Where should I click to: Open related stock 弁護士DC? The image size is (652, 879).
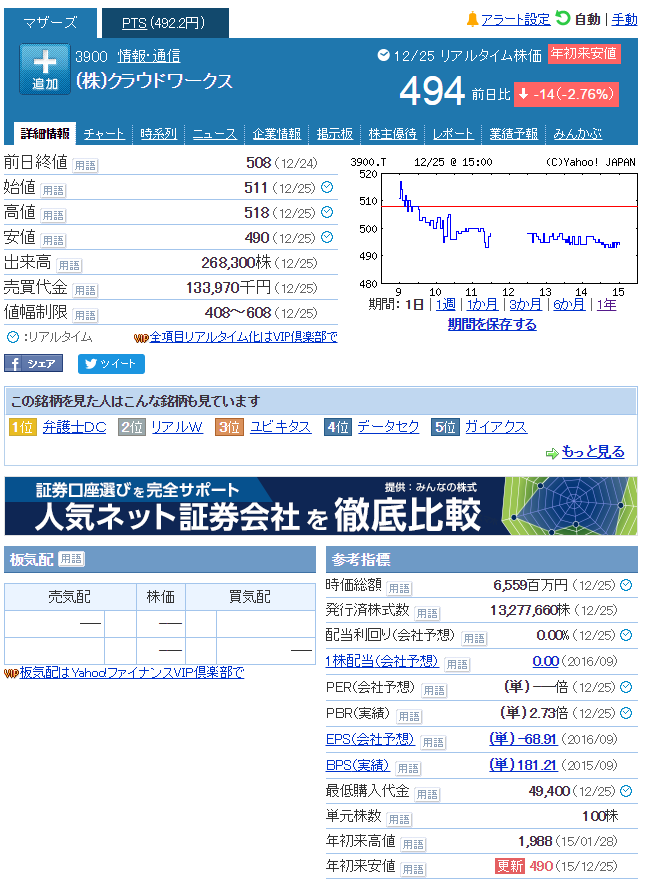coord(75,427)
